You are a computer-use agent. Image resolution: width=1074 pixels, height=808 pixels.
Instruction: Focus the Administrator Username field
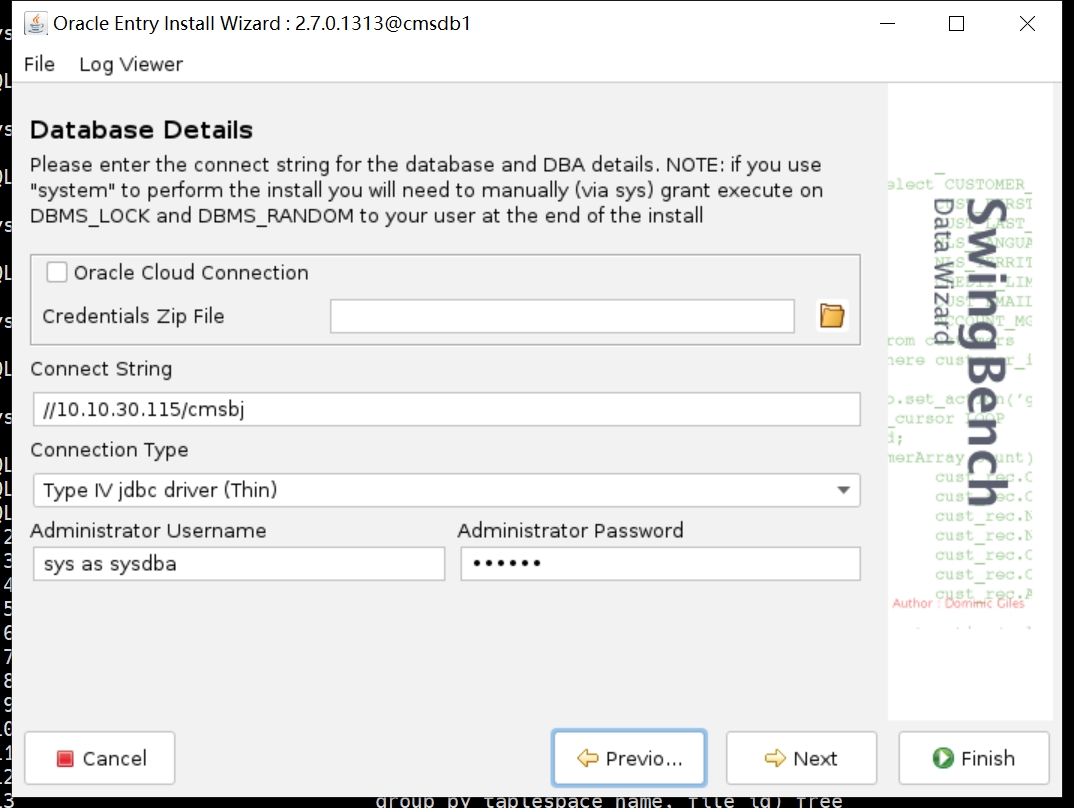coord(238,564)
